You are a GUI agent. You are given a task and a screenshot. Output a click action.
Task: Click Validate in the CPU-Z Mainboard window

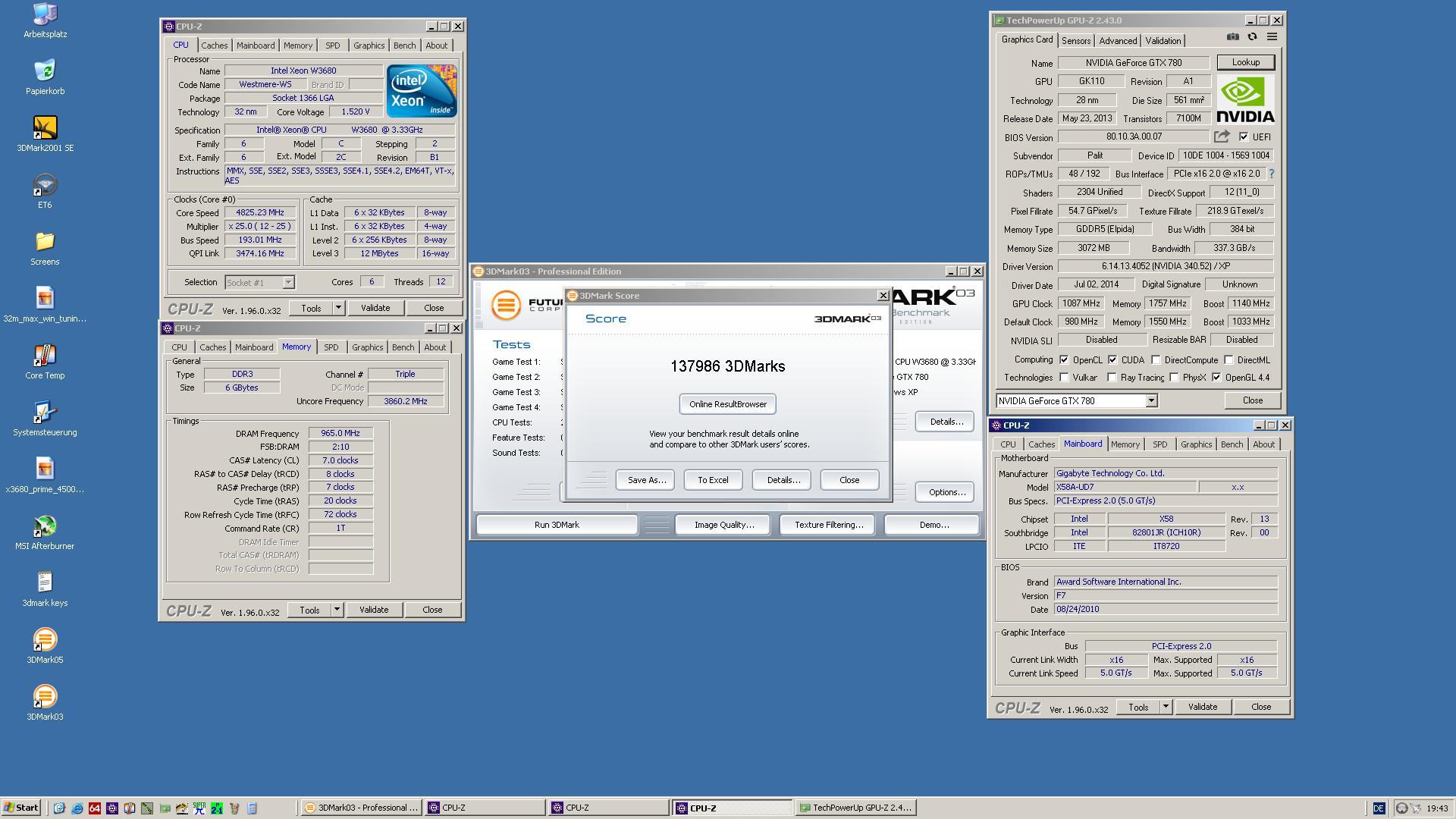click(x=1202, y=707)
